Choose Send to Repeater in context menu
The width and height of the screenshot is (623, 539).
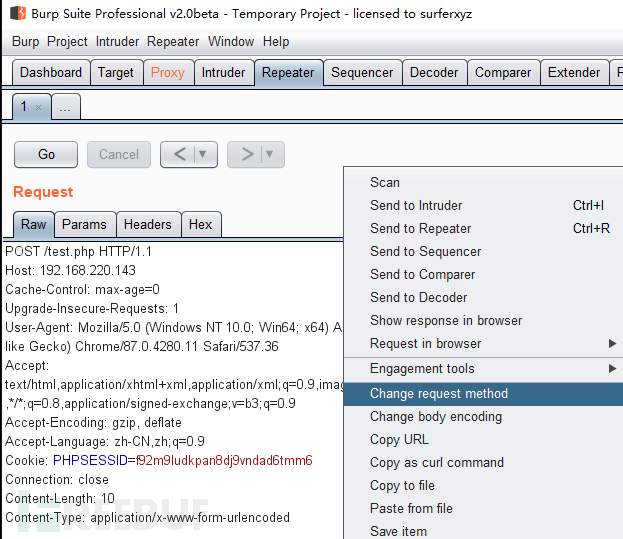[x=484, y=228]
